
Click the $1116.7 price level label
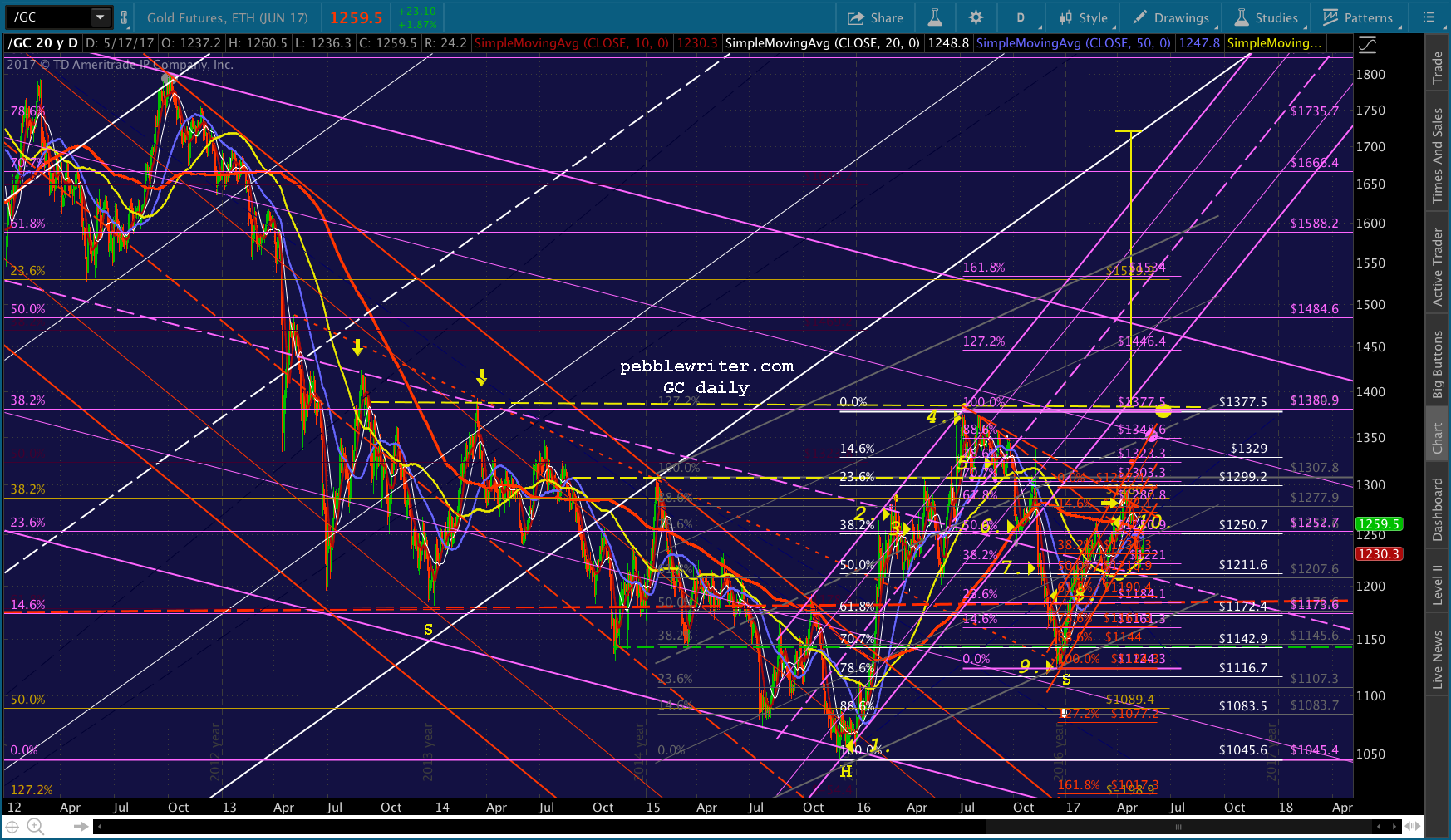pos(1242,668)
